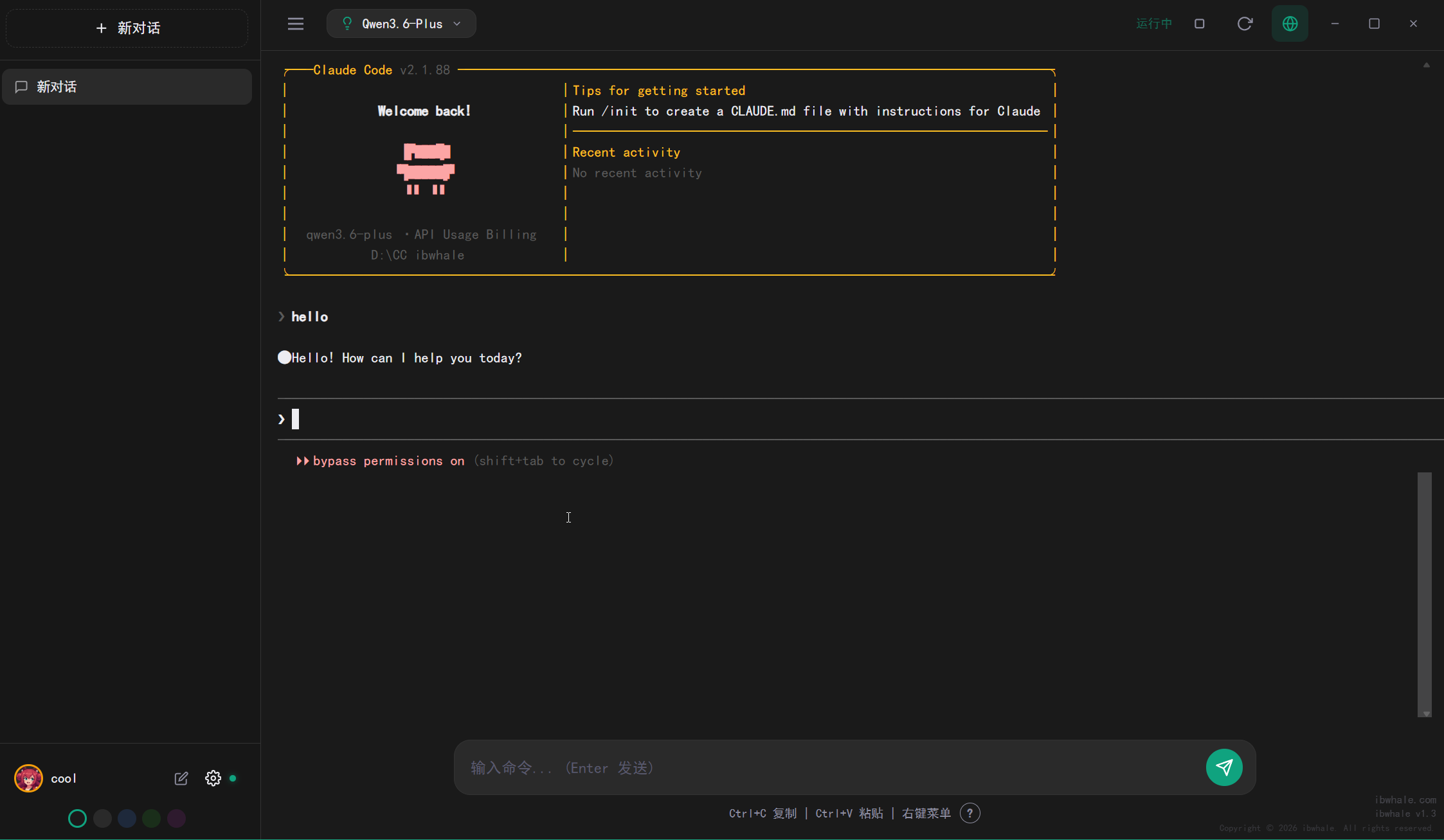Open the help question mark icon
The image size is (1444, 840).
970,813
